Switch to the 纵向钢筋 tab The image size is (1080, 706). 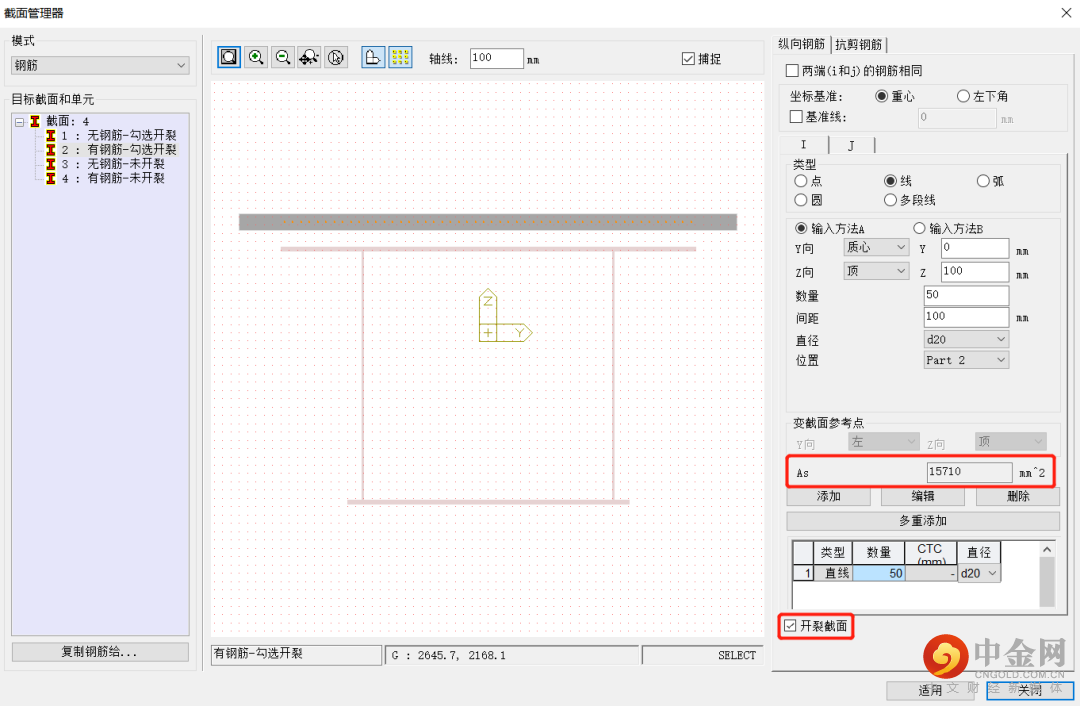click(801, 44)
